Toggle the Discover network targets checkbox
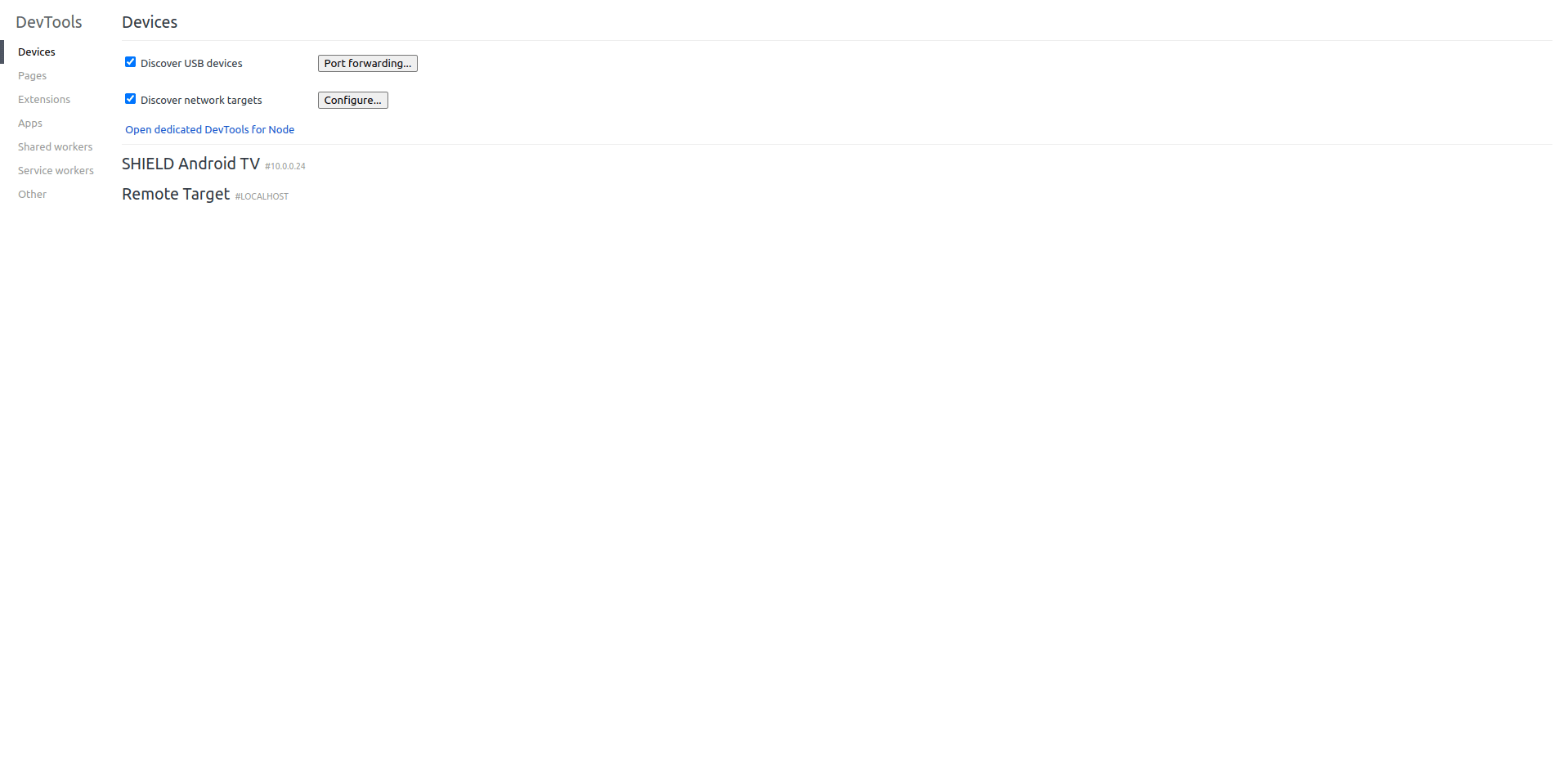Screen dimensions: 1568x764 tap(130, 99)
